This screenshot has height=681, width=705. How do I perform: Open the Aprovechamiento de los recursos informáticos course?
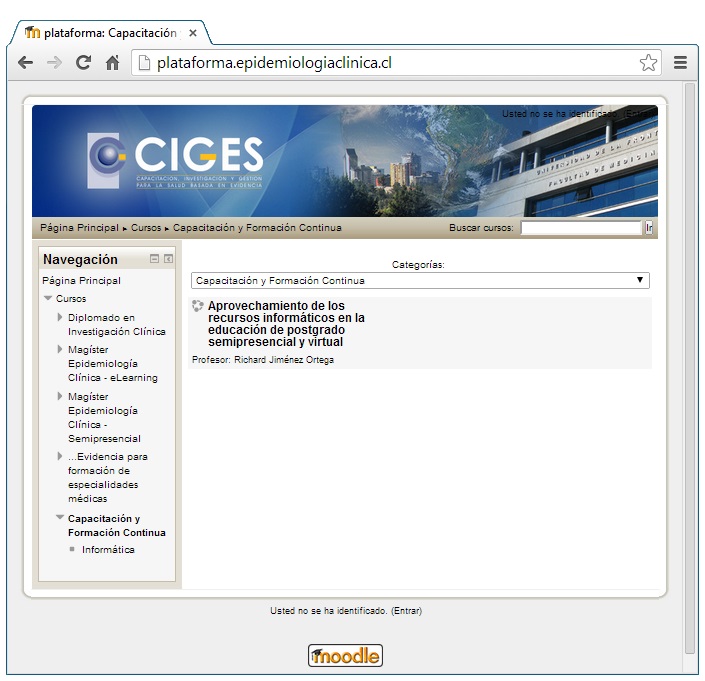(x=286, y=324)
